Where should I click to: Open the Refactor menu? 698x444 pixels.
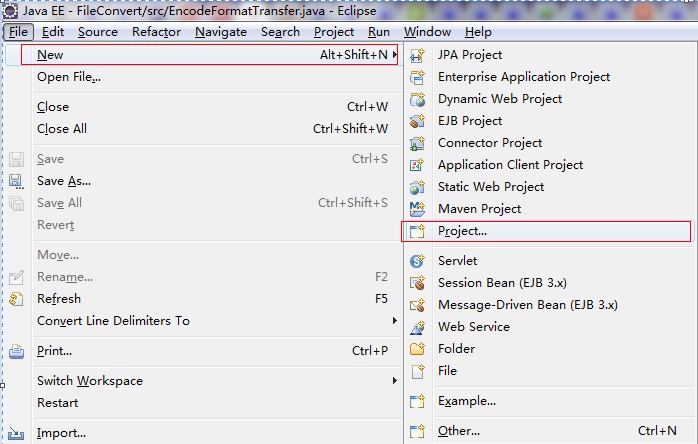(x=156, y=32)
